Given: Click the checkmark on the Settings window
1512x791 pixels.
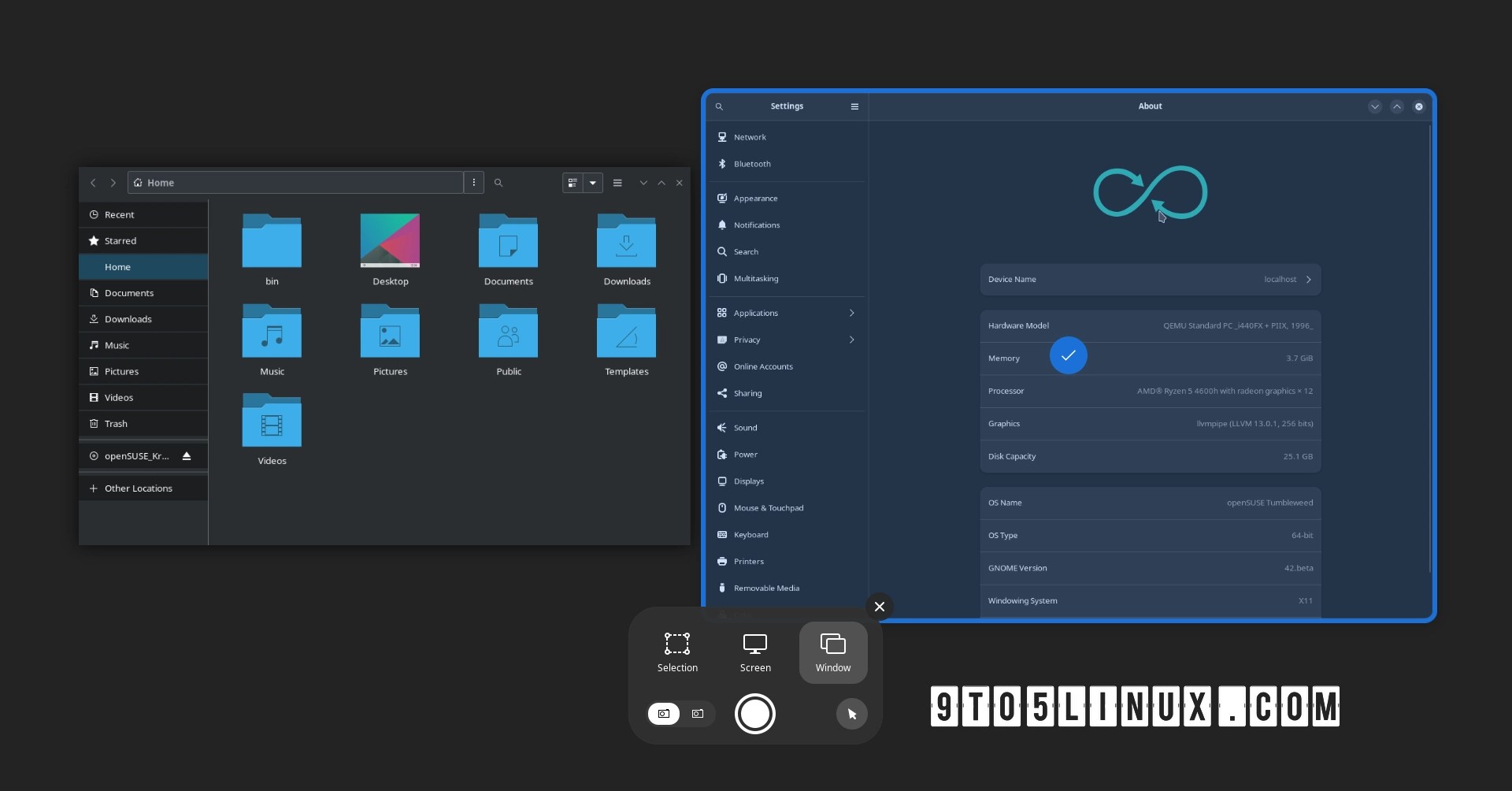Looking at the screenshot, I should (x=1069, y=355).
